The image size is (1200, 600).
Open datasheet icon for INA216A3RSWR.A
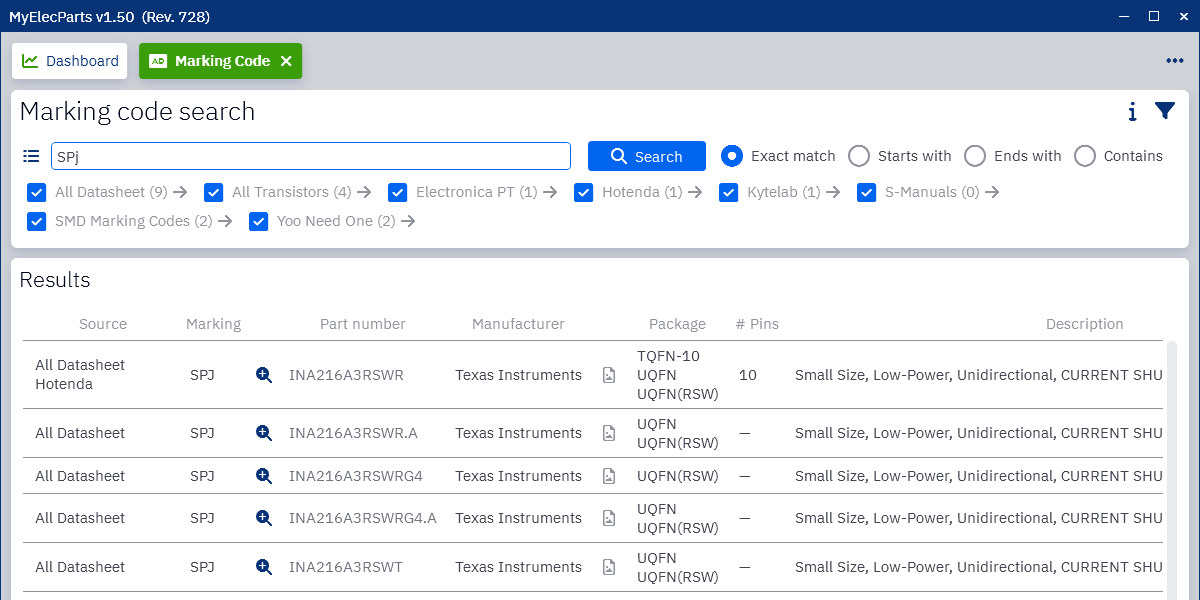[609, 433]
